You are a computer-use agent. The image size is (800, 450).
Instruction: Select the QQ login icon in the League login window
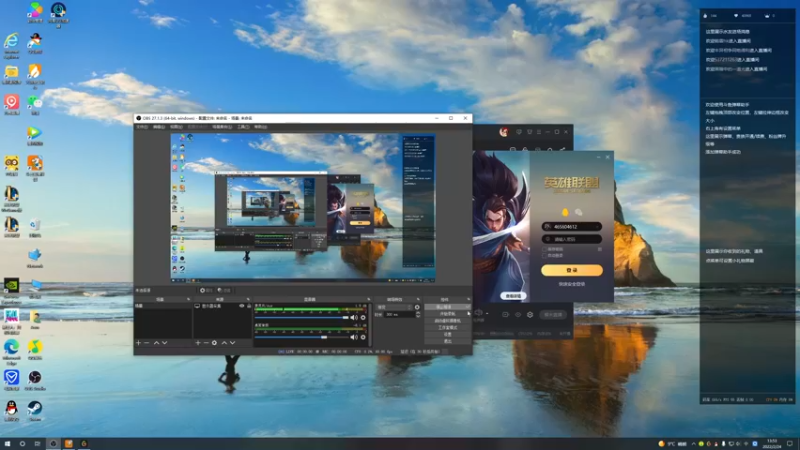[x=565, y=212]
